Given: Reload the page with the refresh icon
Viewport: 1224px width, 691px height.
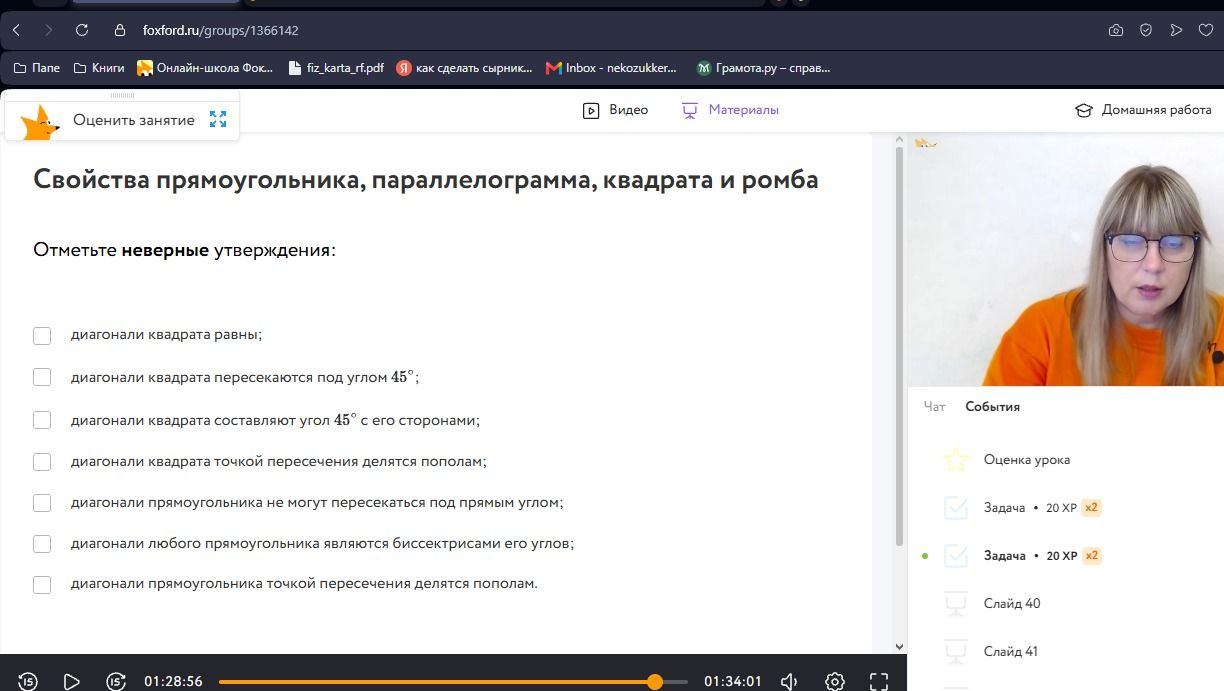Looking at the screenshot, I should [x=82, y=31].
